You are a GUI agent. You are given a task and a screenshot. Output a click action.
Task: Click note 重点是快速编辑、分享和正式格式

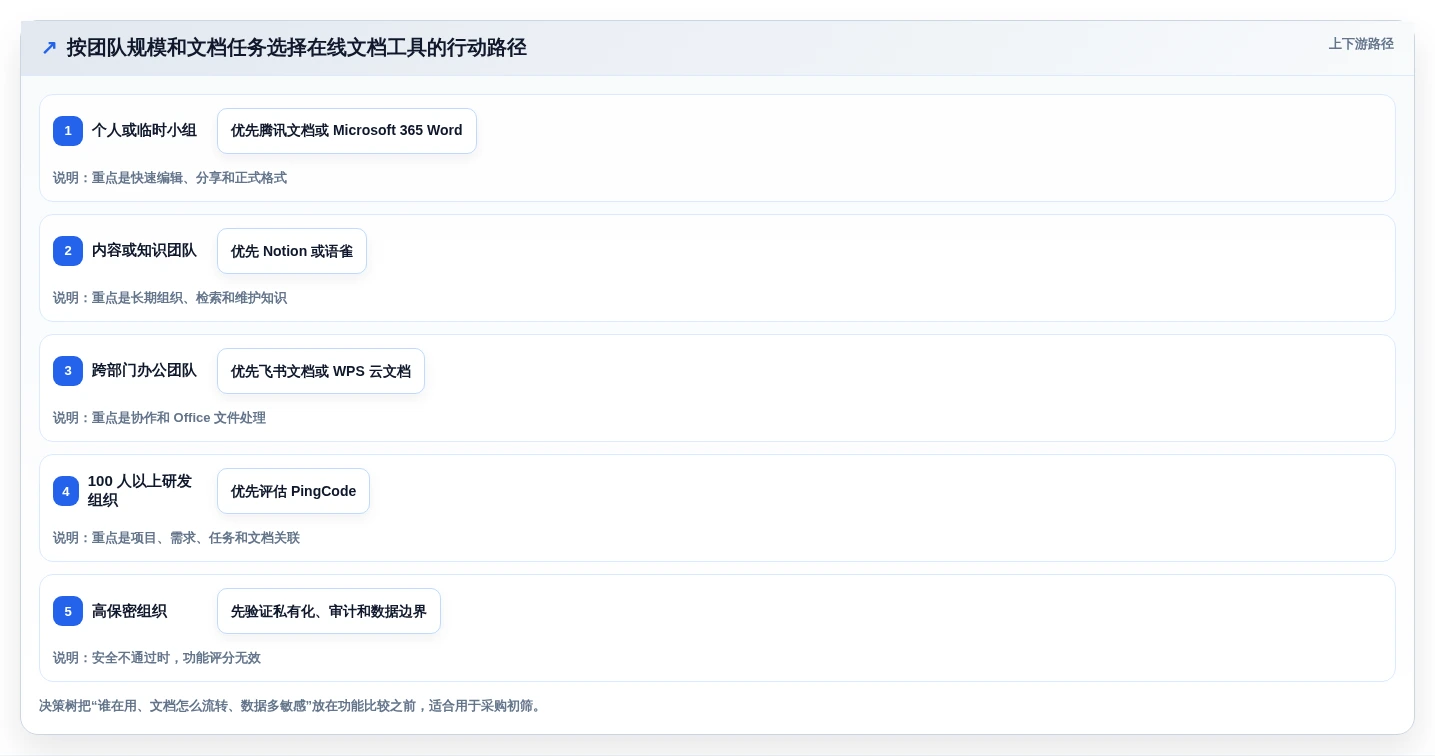(x=170, y=178)
